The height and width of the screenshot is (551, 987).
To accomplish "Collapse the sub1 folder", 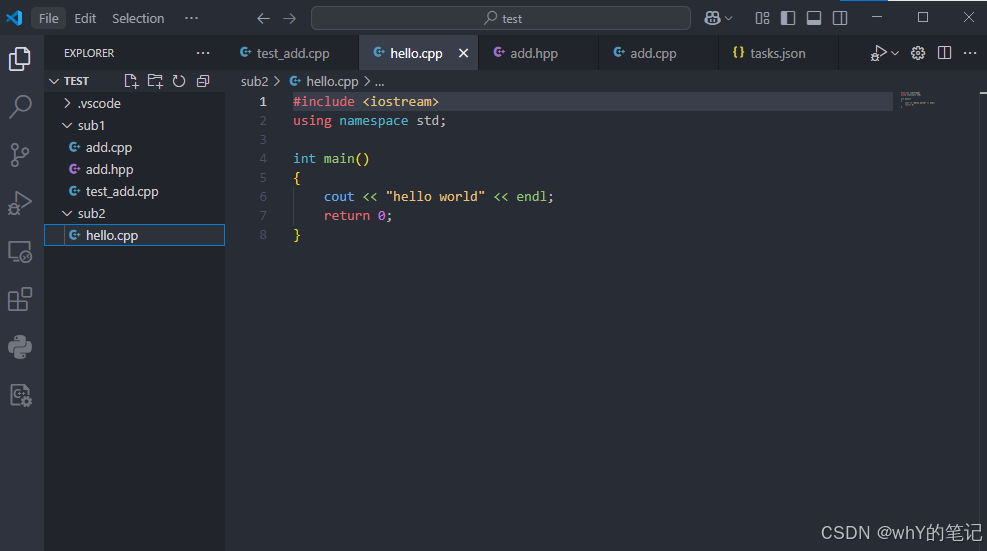I will (67, 125).
